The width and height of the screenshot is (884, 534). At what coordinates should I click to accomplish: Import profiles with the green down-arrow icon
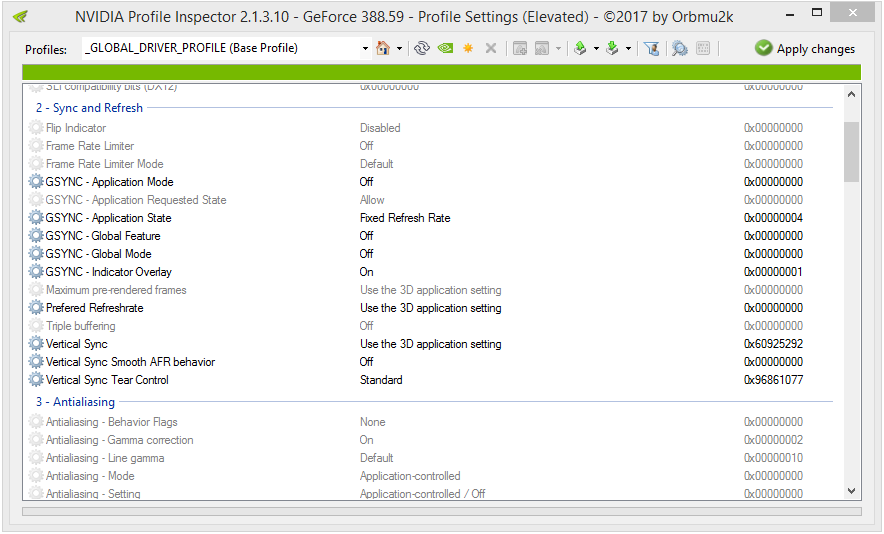pos(612,48)
